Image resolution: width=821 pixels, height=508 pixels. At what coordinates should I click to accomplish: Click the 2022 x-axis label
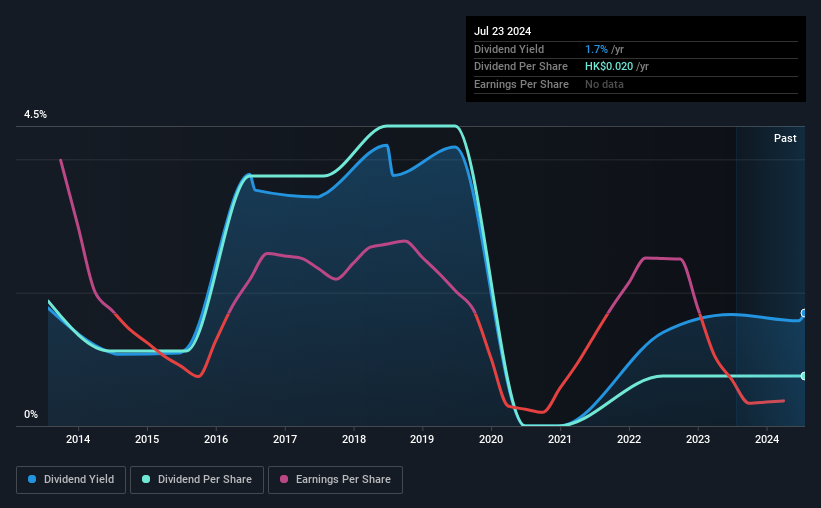[x=629, y=439]
